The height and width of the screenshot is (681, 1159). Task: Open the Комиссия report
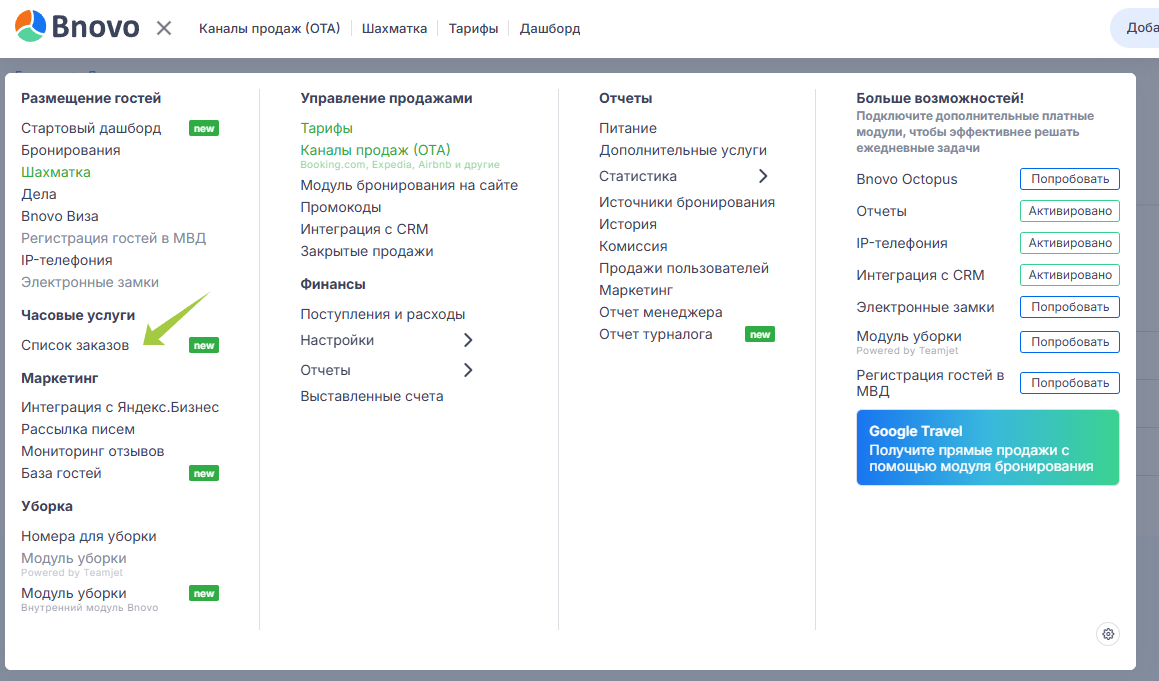click(633, 246)
